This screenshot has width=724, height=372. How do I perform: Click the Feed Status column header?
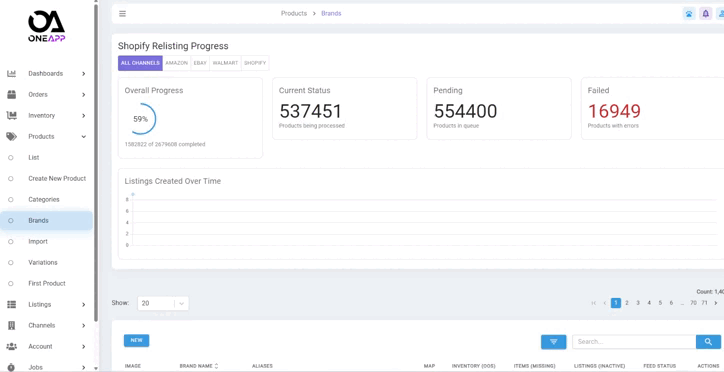click(x=660, y=366)
